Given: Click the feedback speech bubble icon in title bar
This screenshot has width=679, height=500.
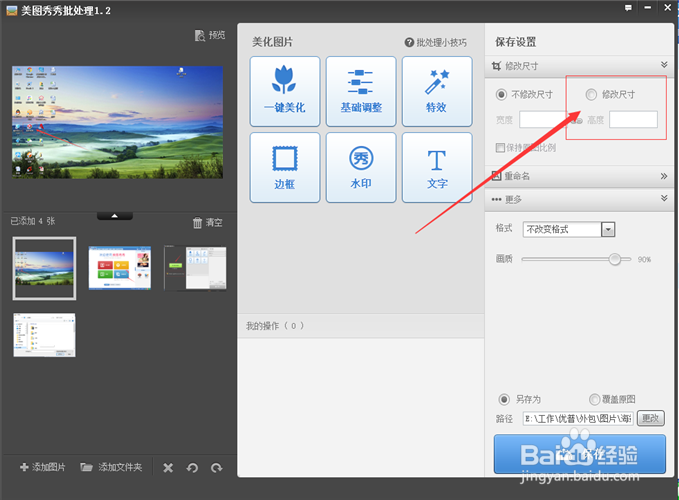Looking at the screenshot, I should 628,8.
